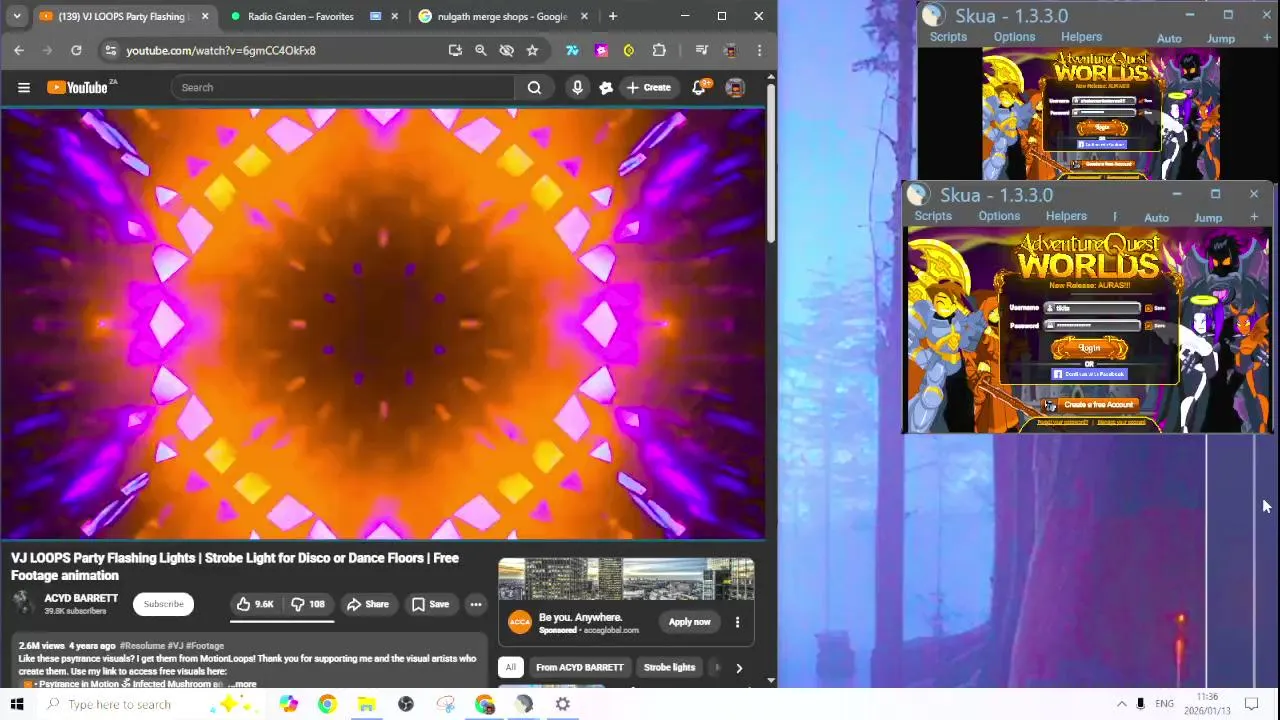Open the YouTube hamburger guide menu
Image resolution: width=1280 pixels, height=720 pixels.
coord(24,88)
